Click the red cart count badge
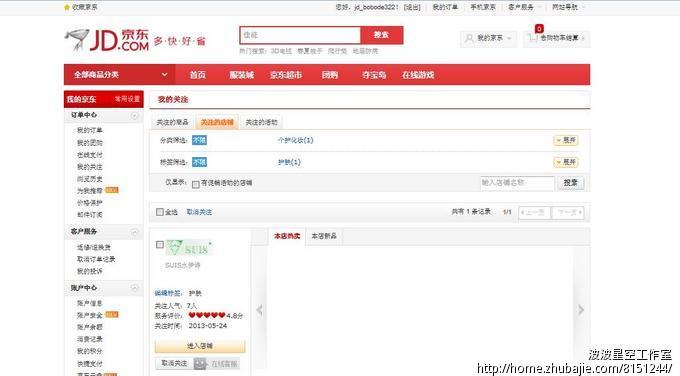 [x=539, y=29]
